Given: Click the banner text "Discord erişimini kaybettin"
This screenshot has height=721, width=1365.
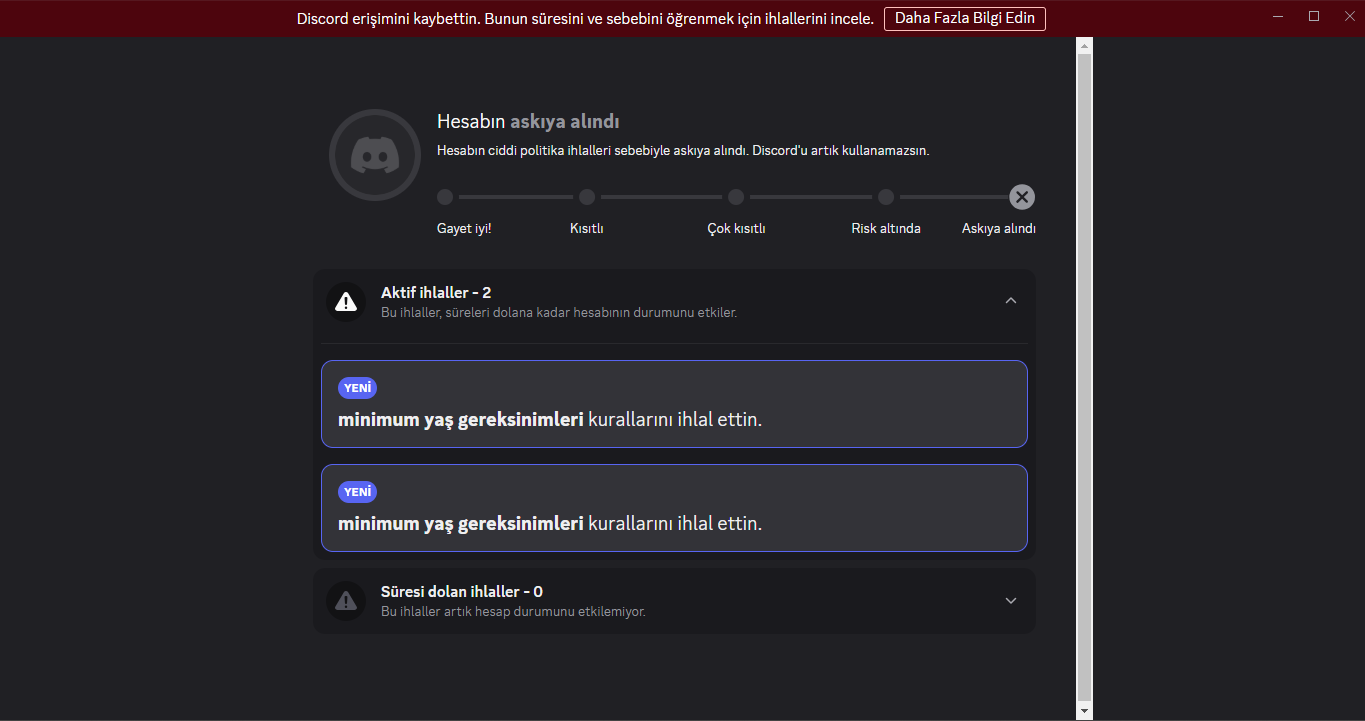Looking at the screenshot, I should pos(389,19).
